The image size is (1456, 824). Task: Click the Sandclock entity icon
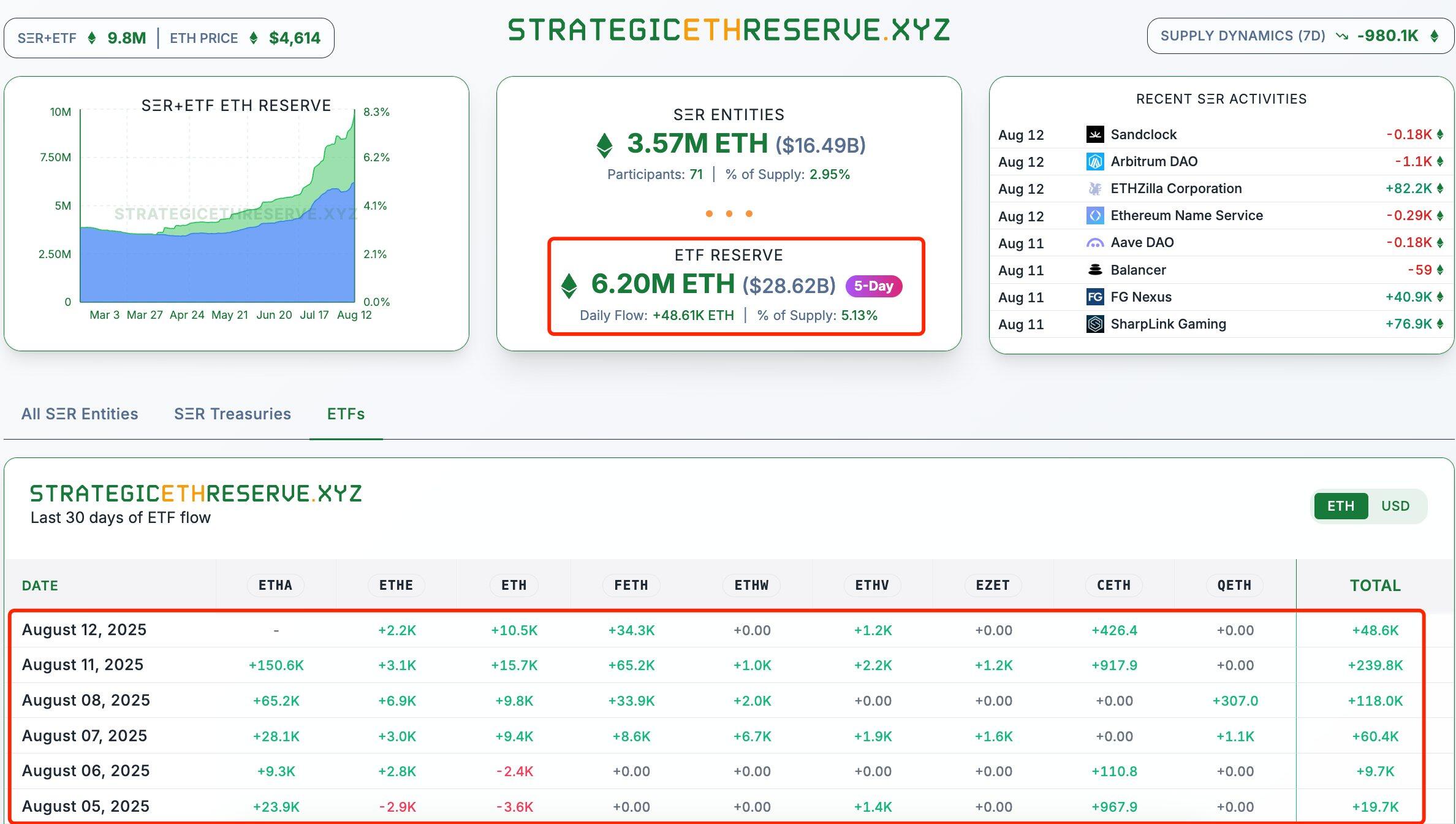point(1094,134)
